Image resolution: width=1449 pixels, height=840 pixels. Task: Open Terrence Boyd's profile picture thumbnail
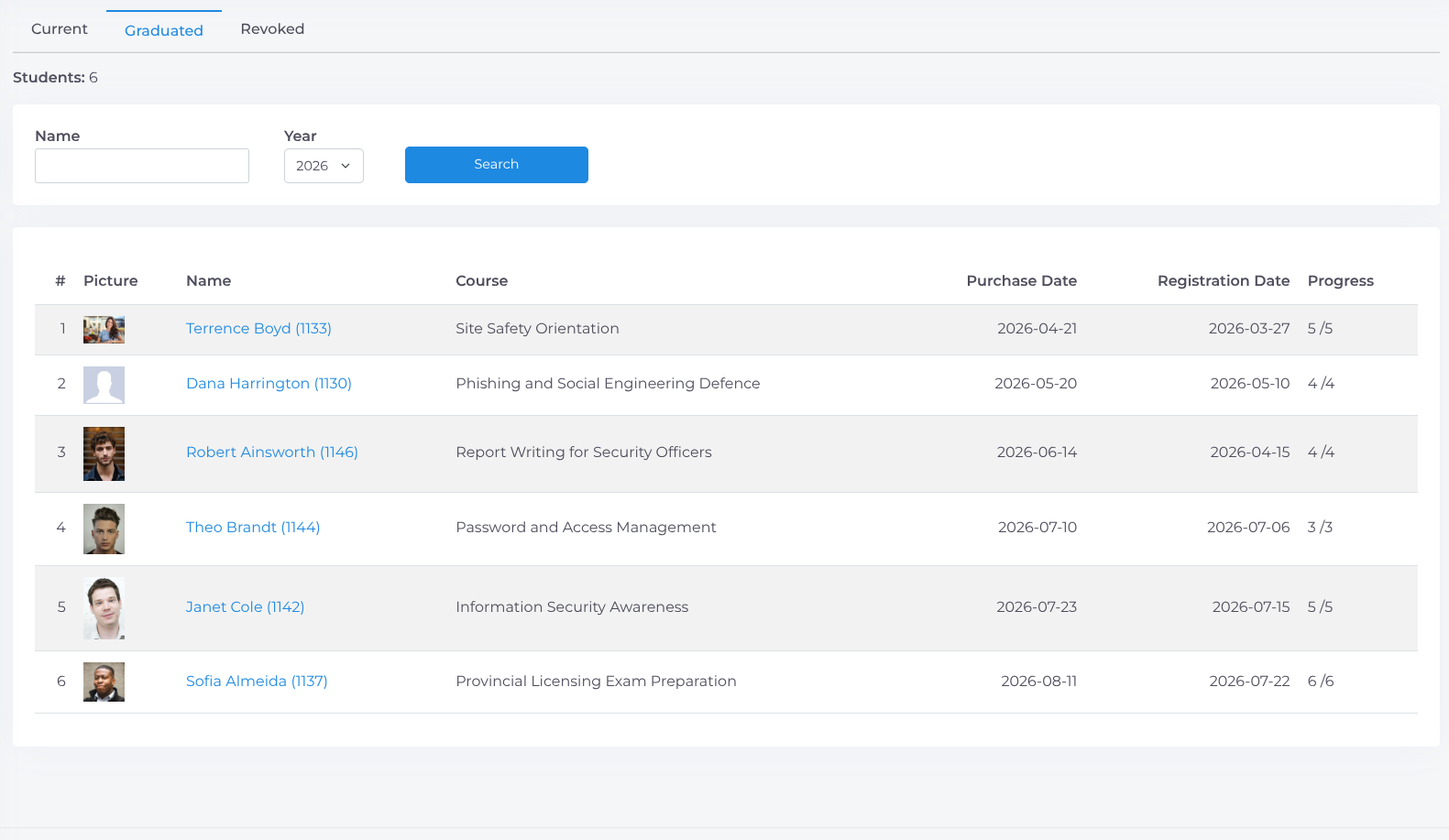pyautogui.click(x=104, y=330)
